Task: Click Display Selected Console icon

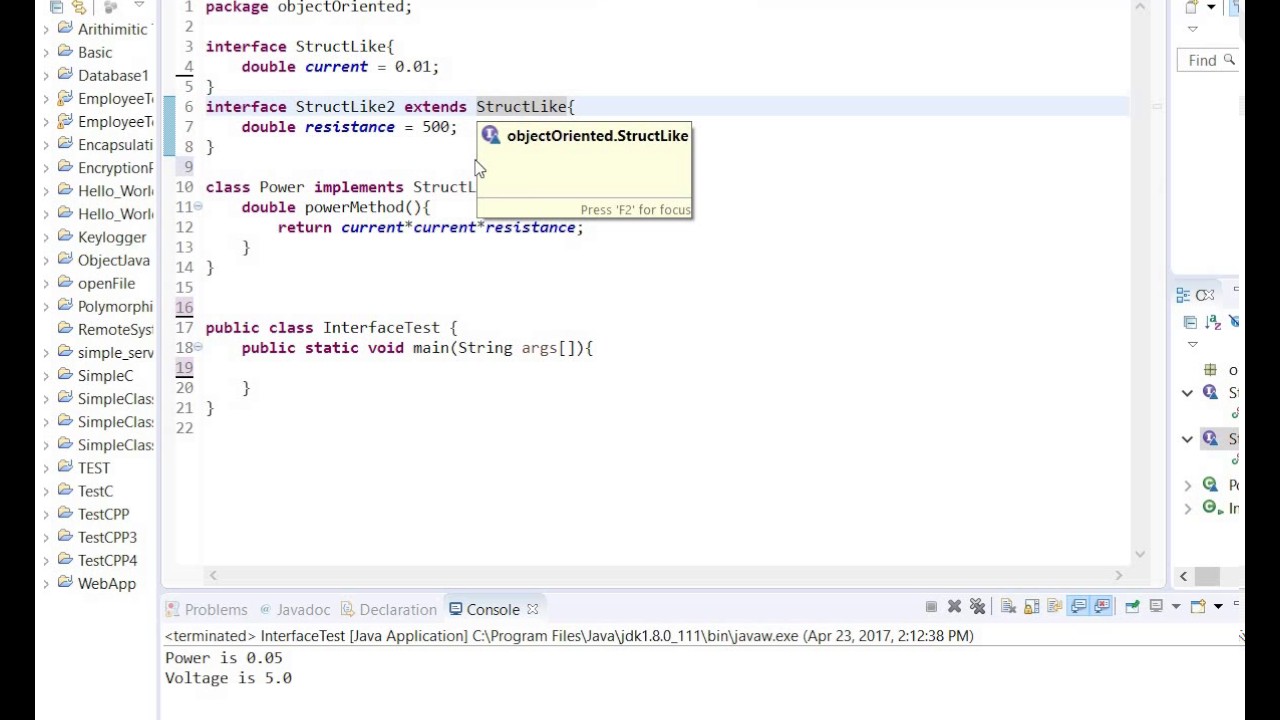Action: pos(1156,606)
